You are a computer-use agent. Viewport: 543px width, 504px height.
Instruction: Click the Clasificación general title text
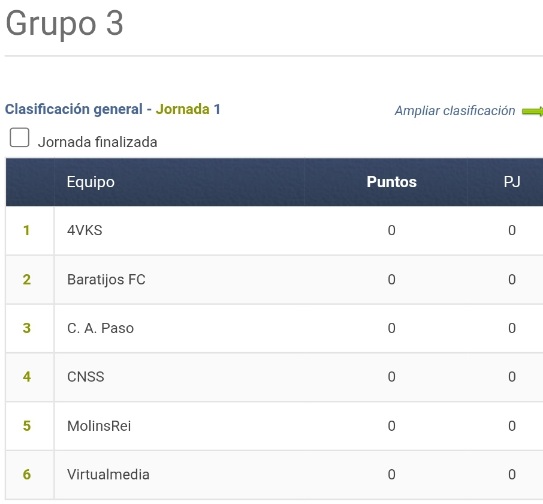74,109
